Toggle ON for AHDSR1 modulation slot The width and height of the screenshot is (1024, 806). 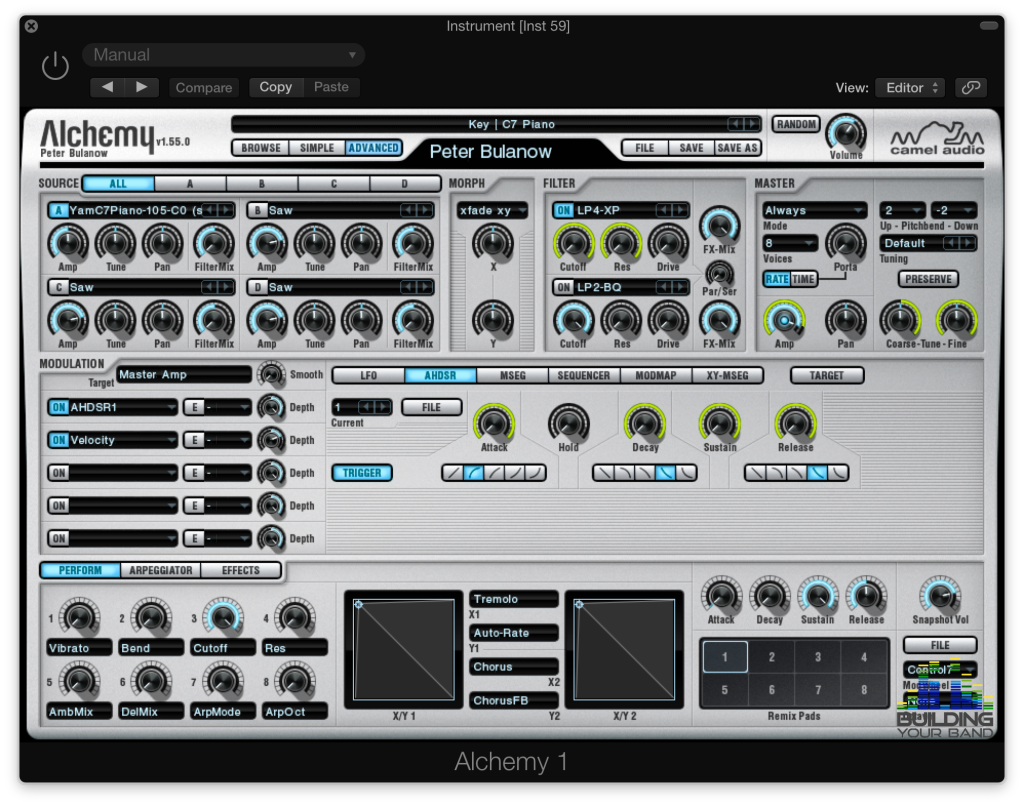(59, 408)
